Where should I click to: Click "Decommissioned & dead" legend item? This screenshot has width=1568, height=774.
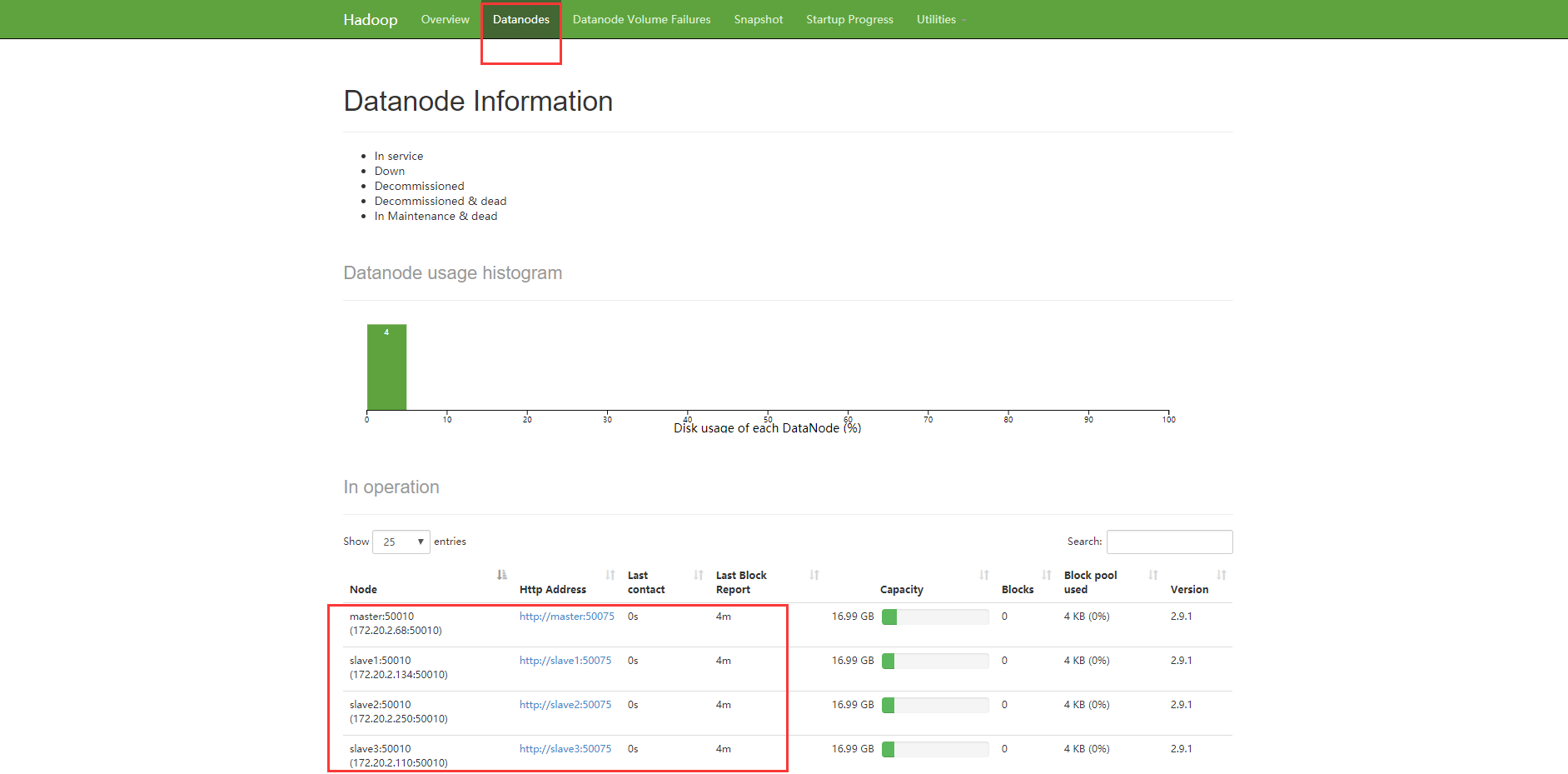click(x=441, y=201)
